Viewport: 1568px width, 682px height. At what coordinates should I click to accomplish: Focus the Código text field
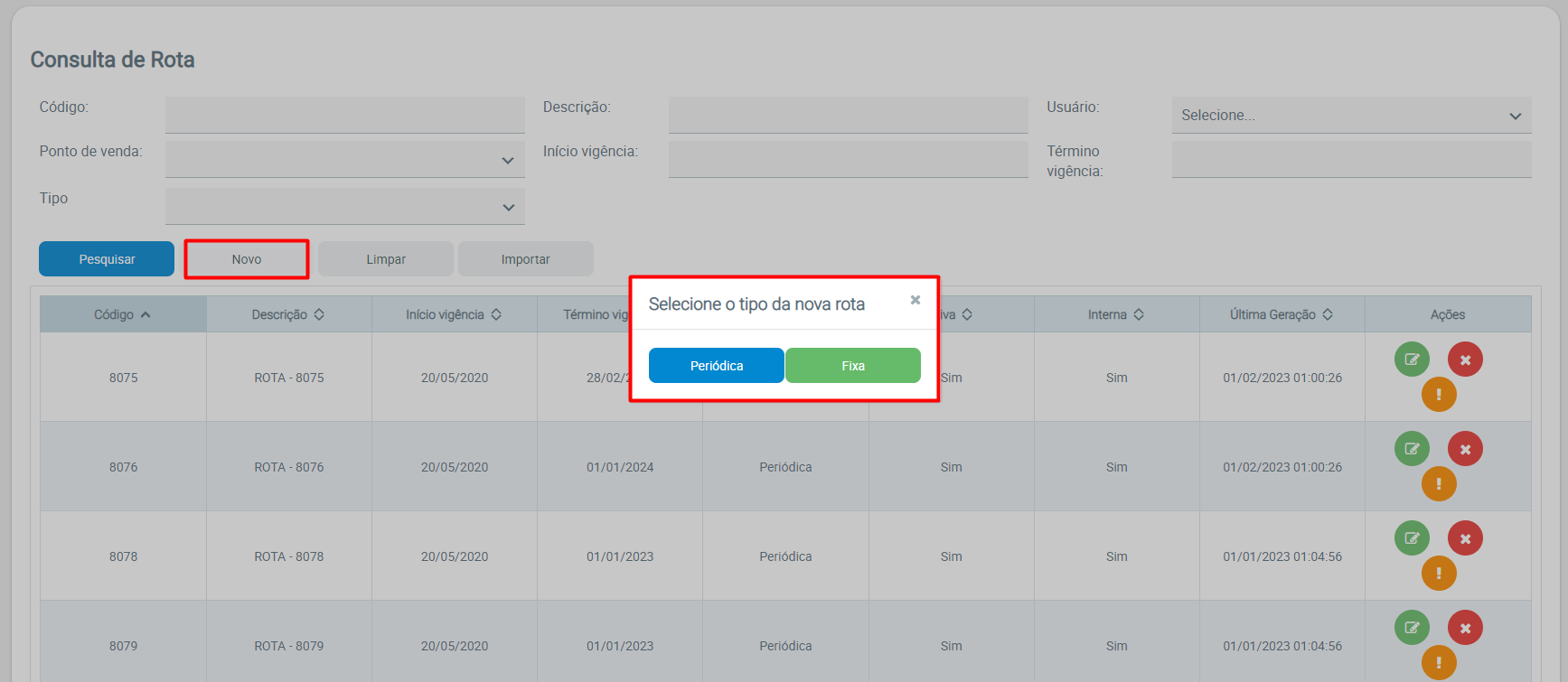click(344, 116)
